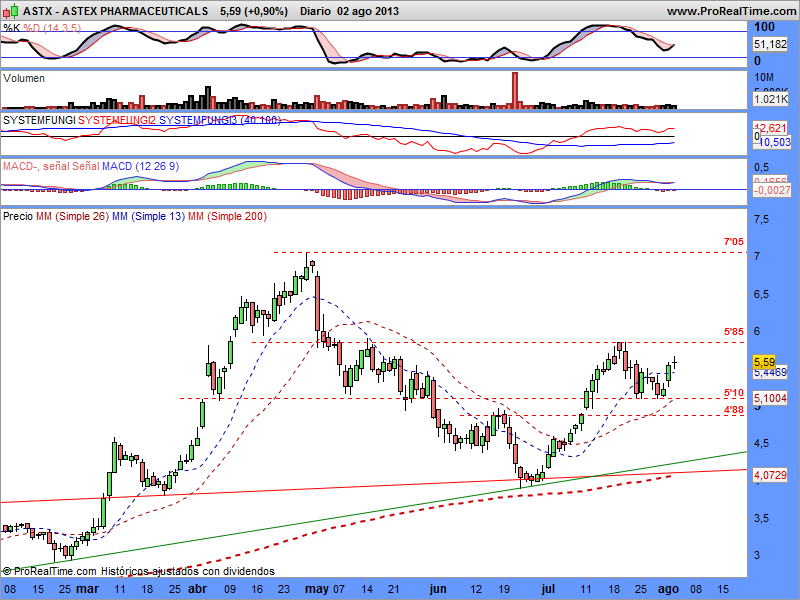The height and width of the screenshot is (600, 800).
Task: Click the 100 level on stochastic scale
Action: click(x=764, y=27)
